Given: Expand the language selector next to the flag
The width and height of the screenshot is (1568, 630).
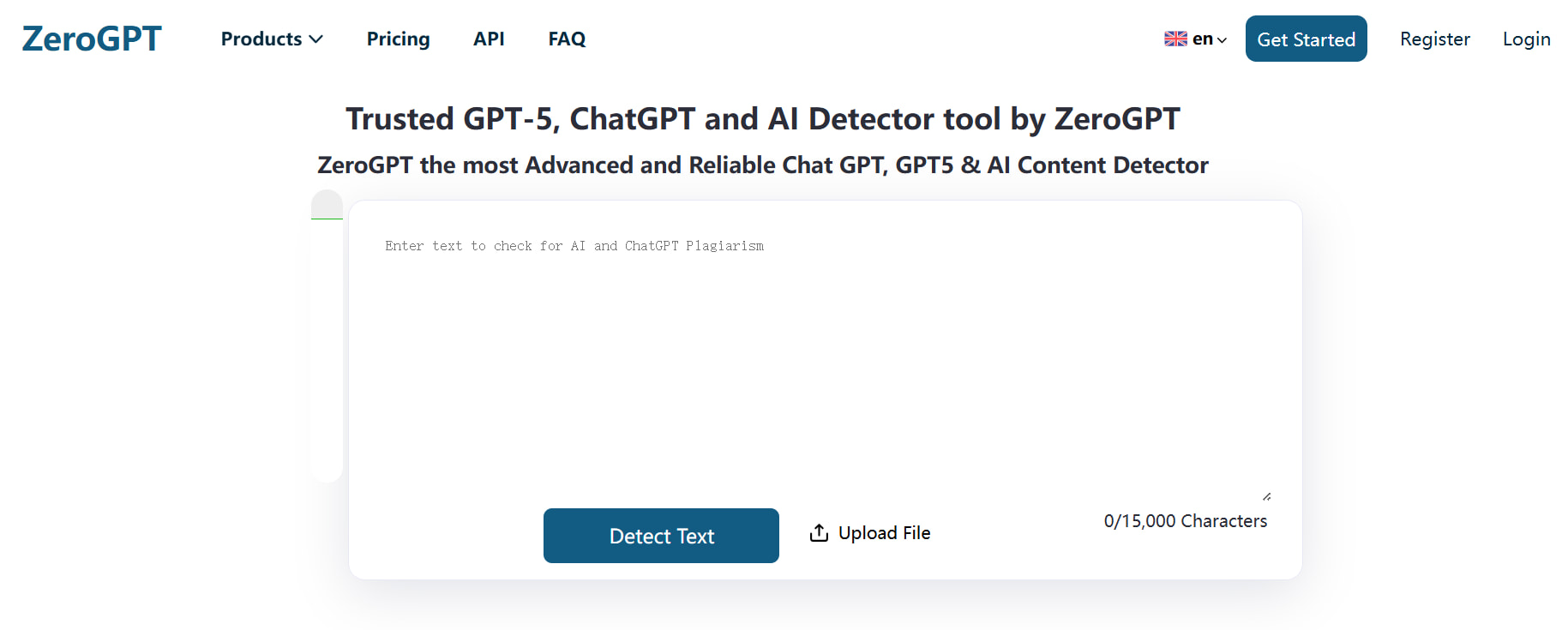Looking at the screenshot, I should 1221,40.
